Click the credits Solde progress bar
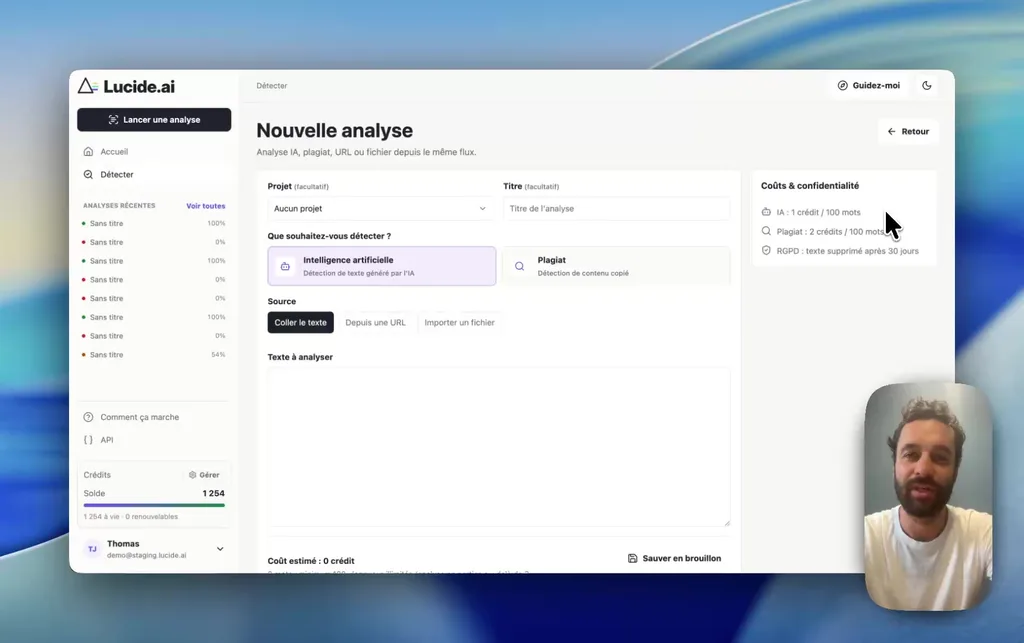 tap(154, 505)
